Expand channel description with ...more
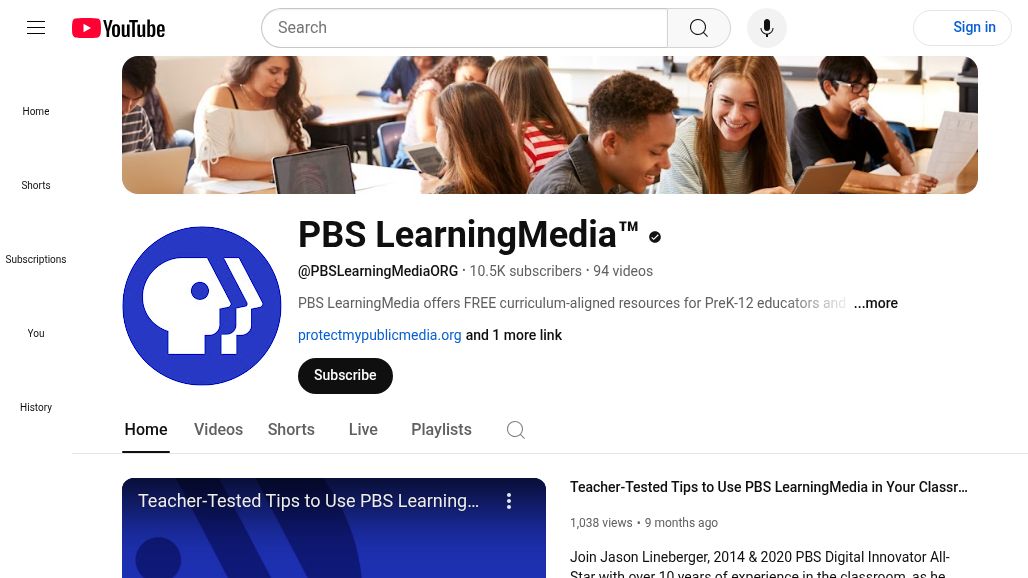1028x578 pixels. tap(876, 303)
